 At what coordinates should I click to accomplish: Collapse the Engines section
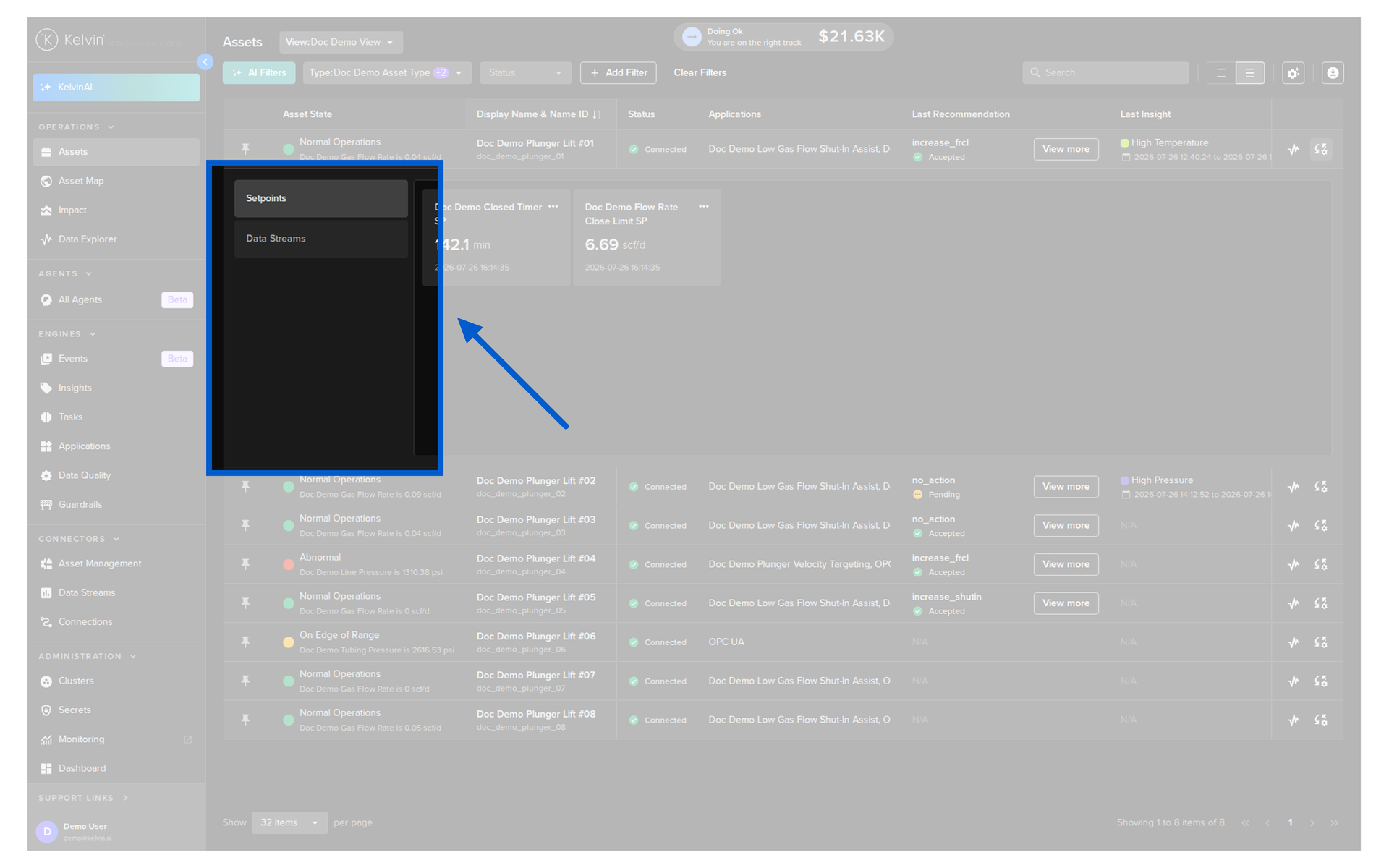pos(67,334)
